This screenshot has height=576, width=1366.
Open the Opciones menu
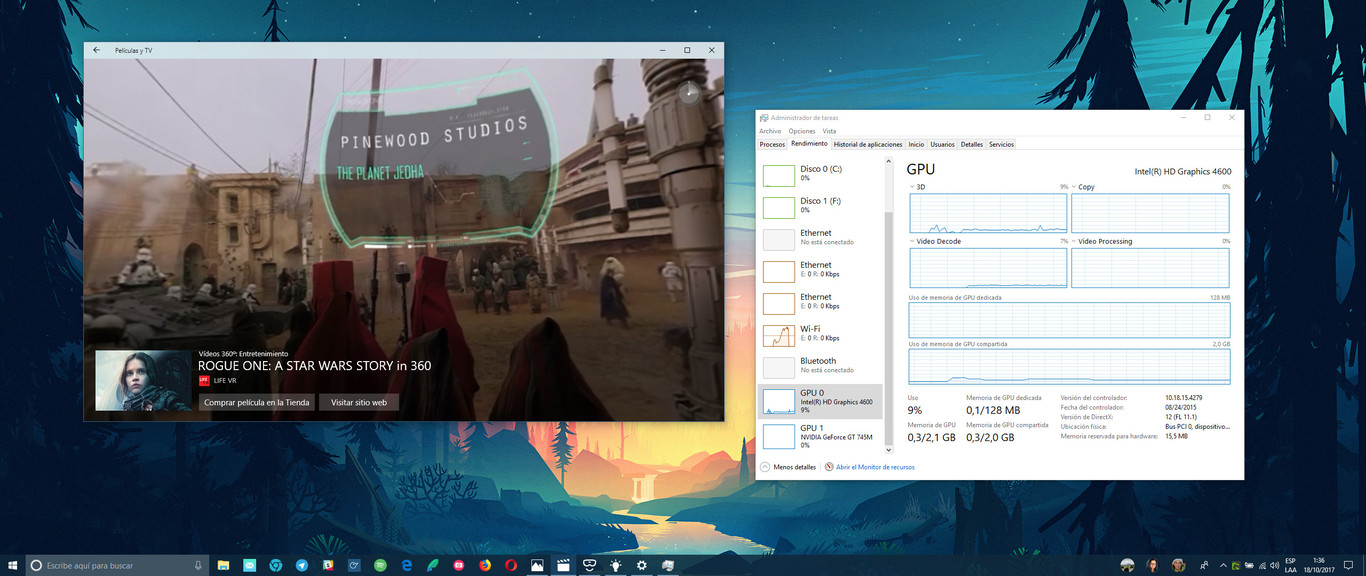pos(802,131)
